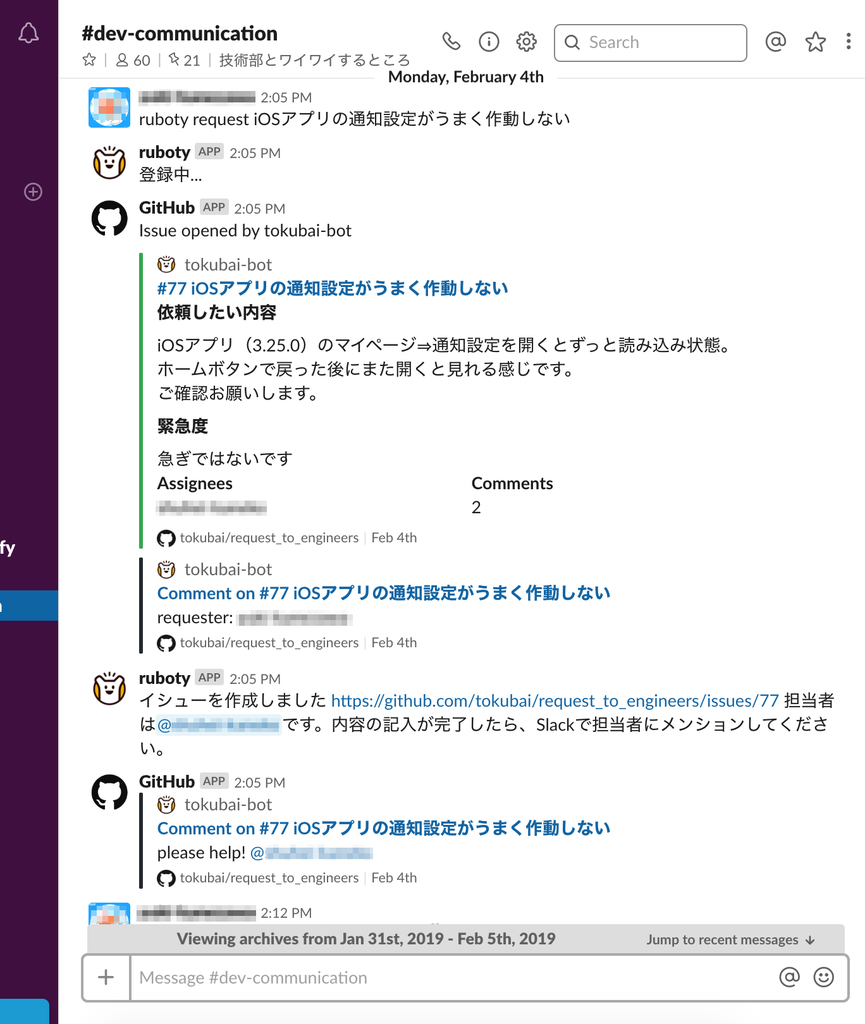
Task: Click the channel title #dev-communication
Action: [180, 33]
